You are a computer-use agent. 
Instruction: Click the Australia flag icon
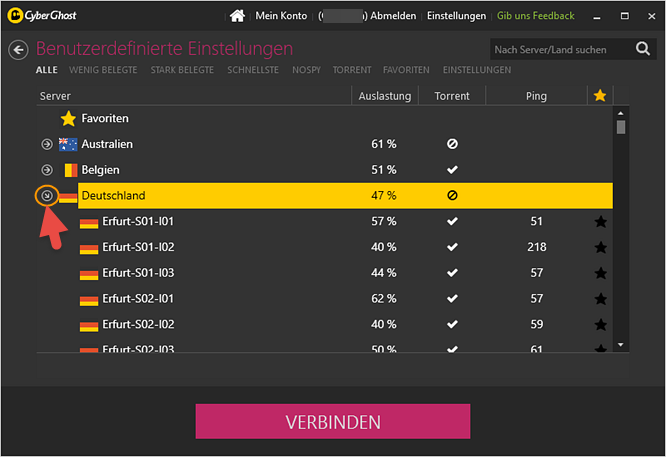point(68,144)
